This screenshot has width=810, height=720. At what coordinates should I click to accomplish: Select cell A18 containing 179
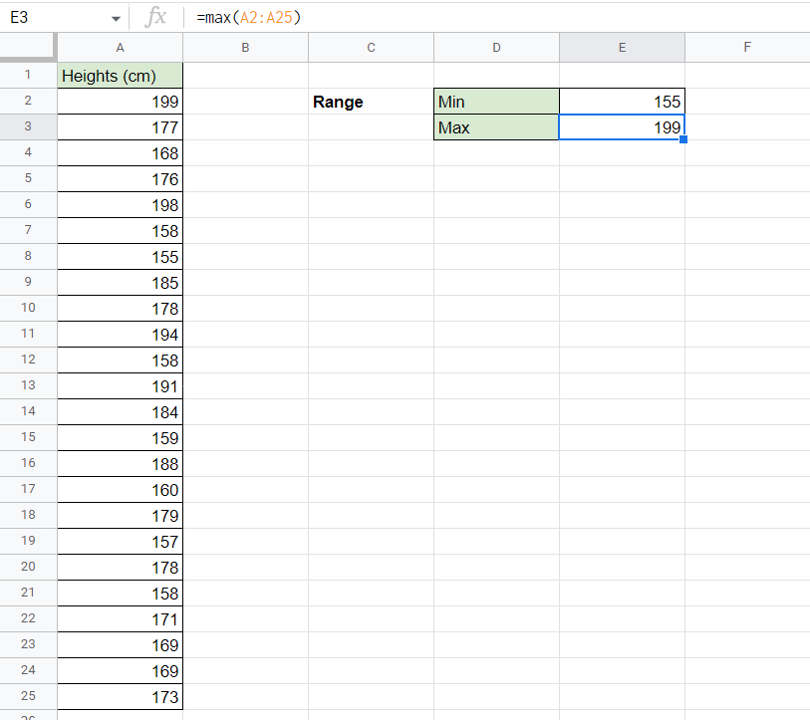pyautogui.click(x=120, y=515)
